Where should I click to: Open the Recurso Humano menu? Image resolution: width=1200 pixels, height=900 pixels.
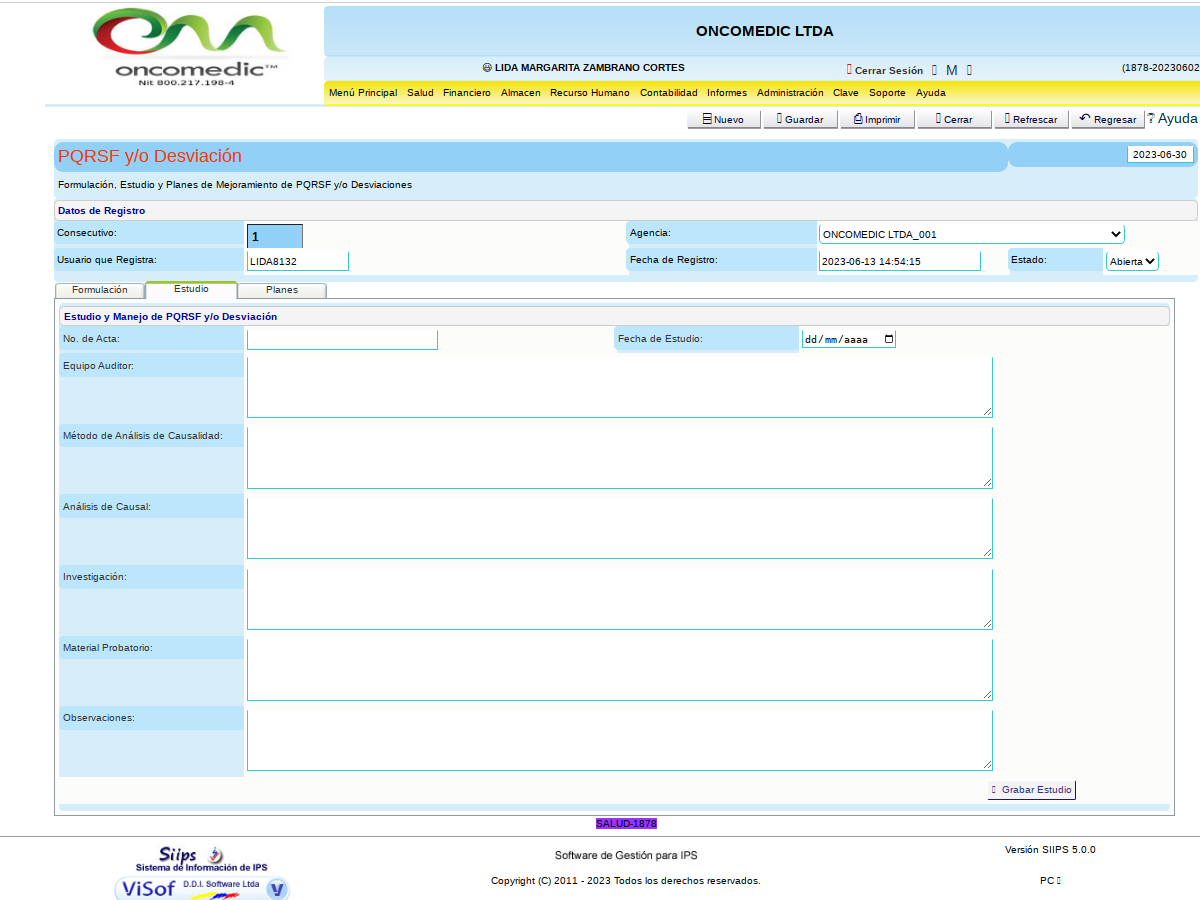coord(590,93)
